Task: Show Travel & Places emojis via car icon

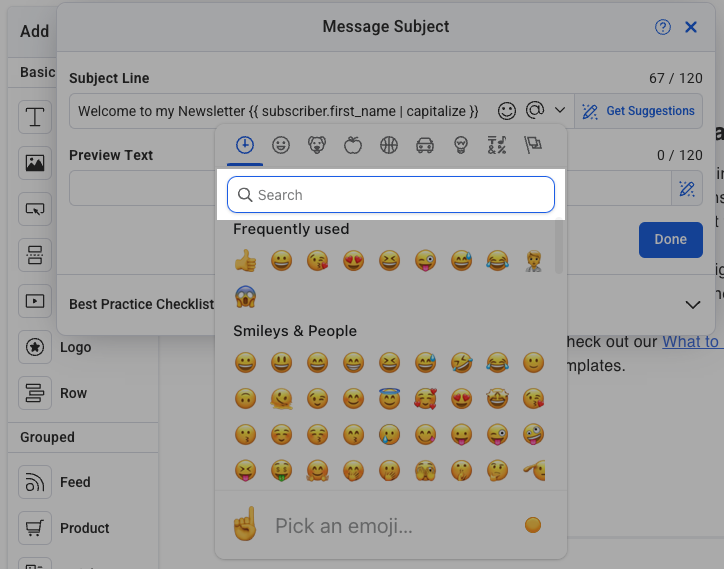Action: (425, 146)
